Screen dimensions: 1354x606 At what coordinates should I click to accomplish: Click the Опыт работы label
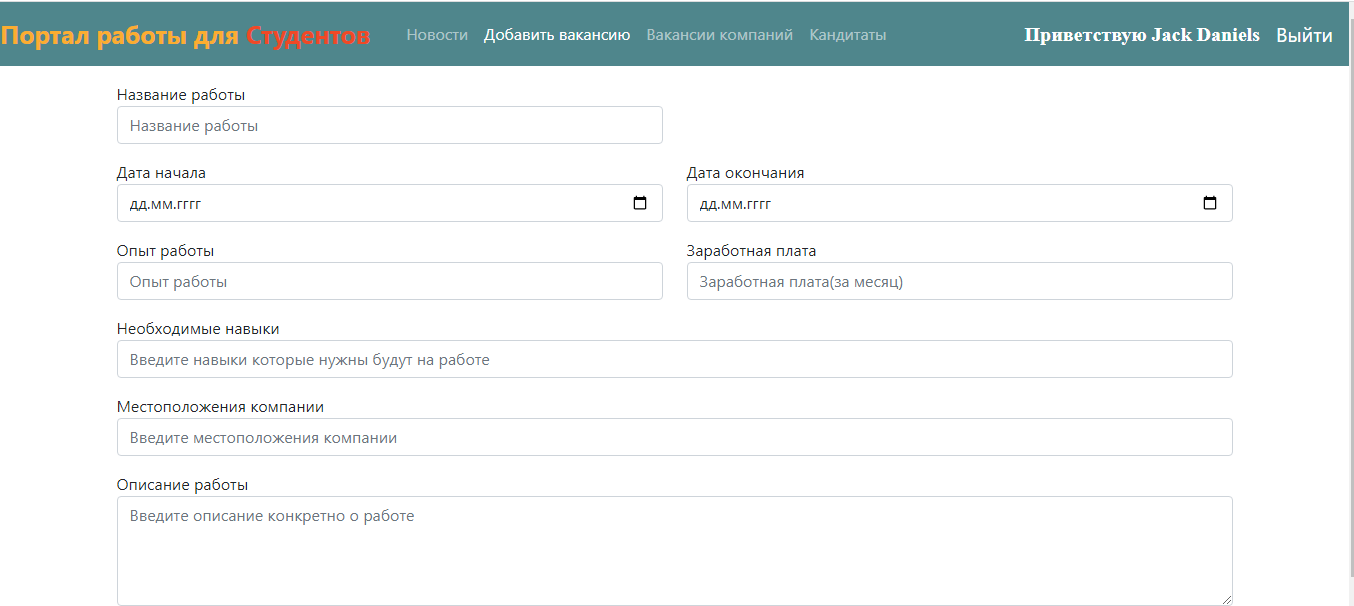coord(166,251)
